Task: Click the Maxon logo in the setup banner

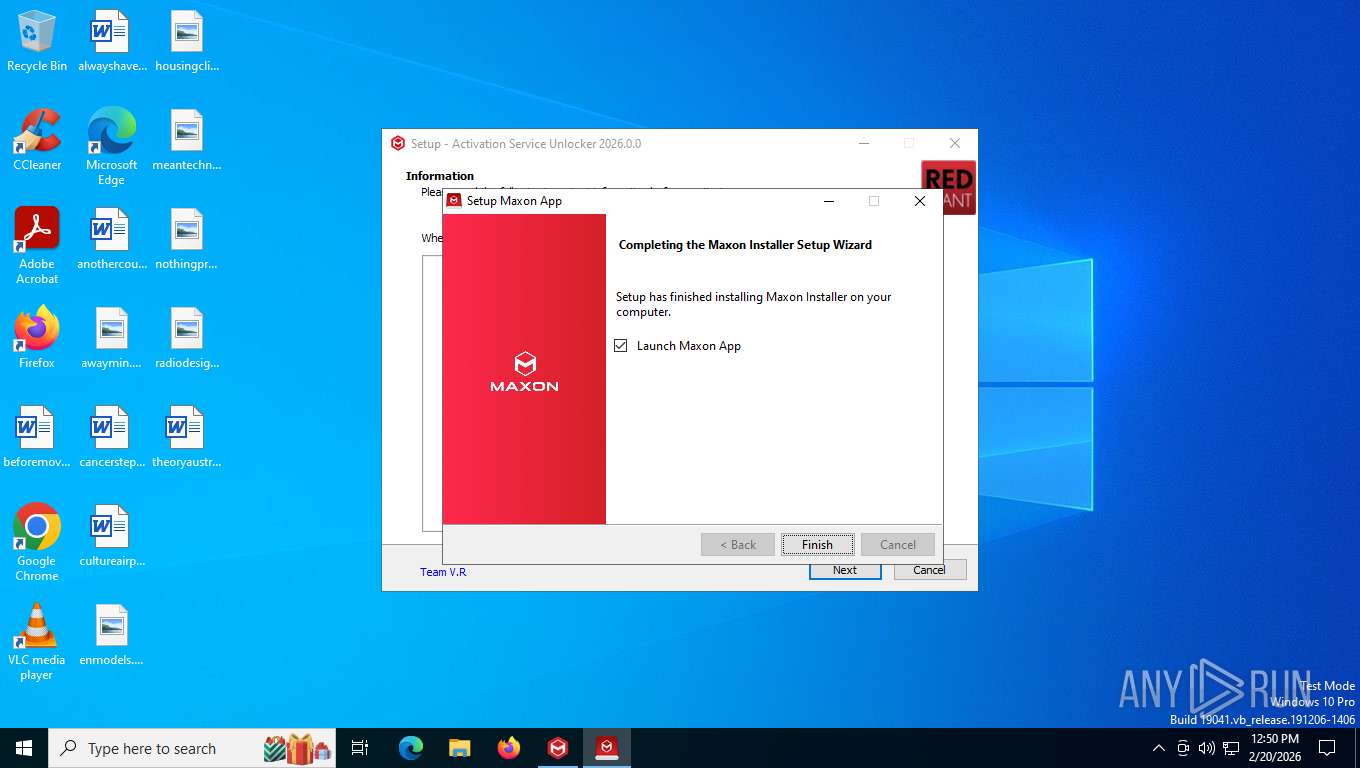Action: [x=524, y=371]
